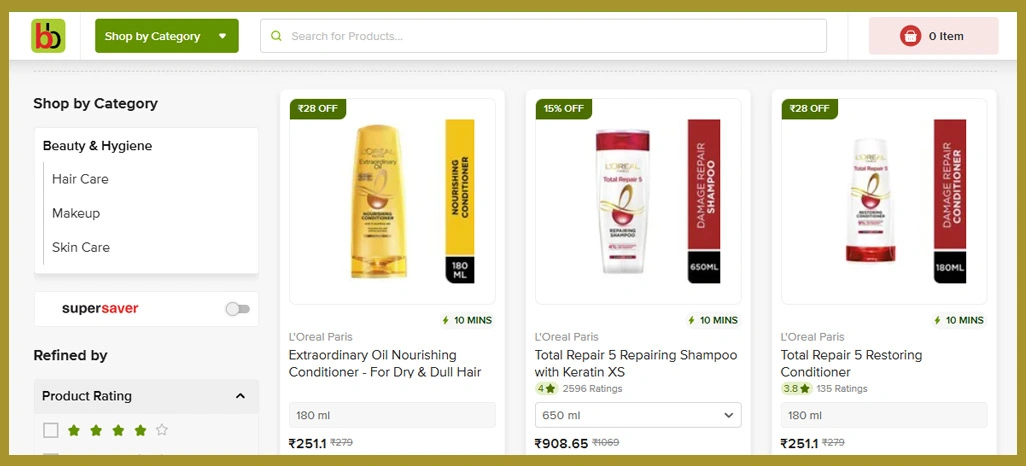Click the bigbasket logo icon

[x=48, y=36]
